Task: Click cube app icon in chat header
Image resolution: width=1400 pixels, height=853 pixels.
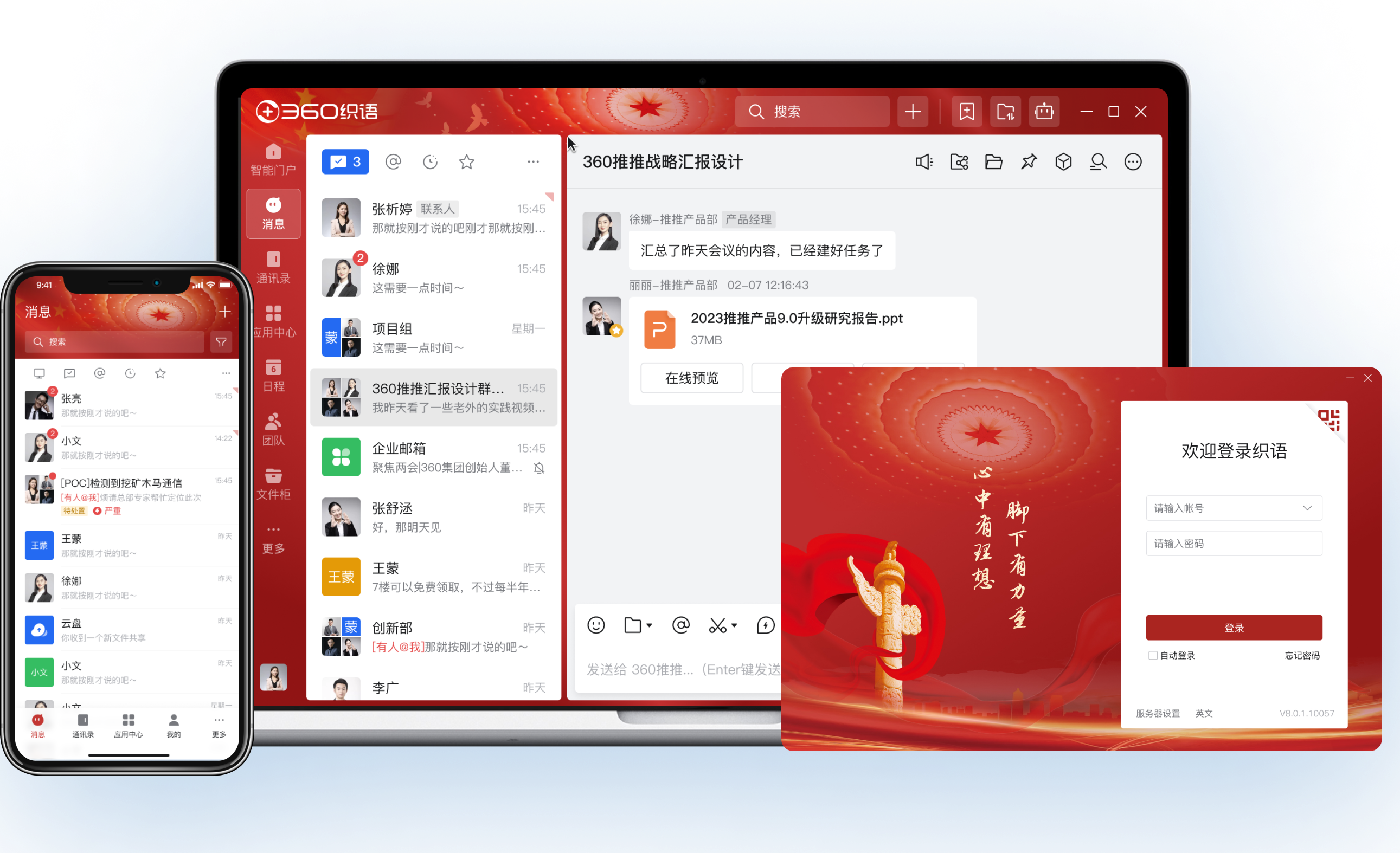Action: click(x=1064, y=162)
